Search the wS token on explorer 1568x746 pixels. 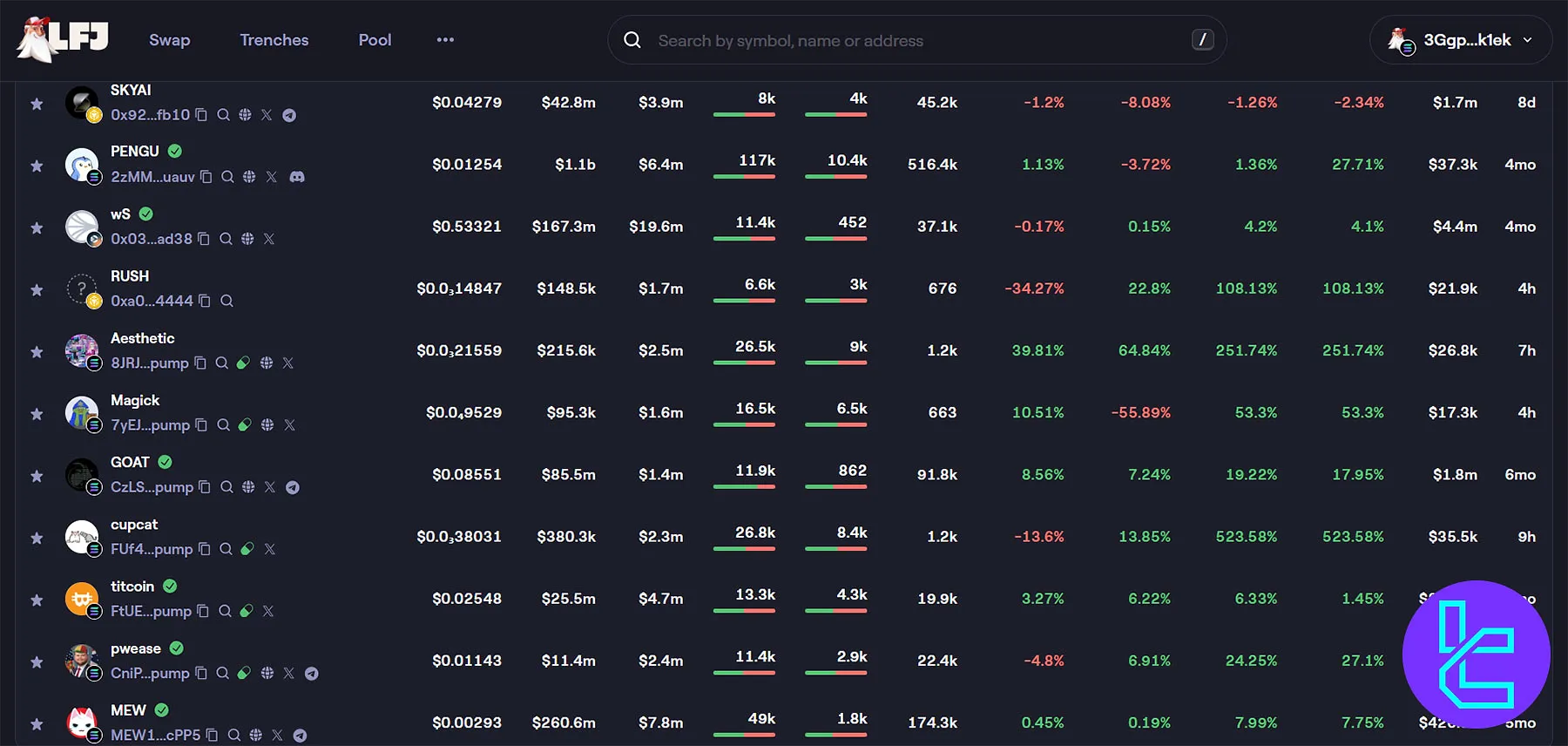(x=226, y=239)
